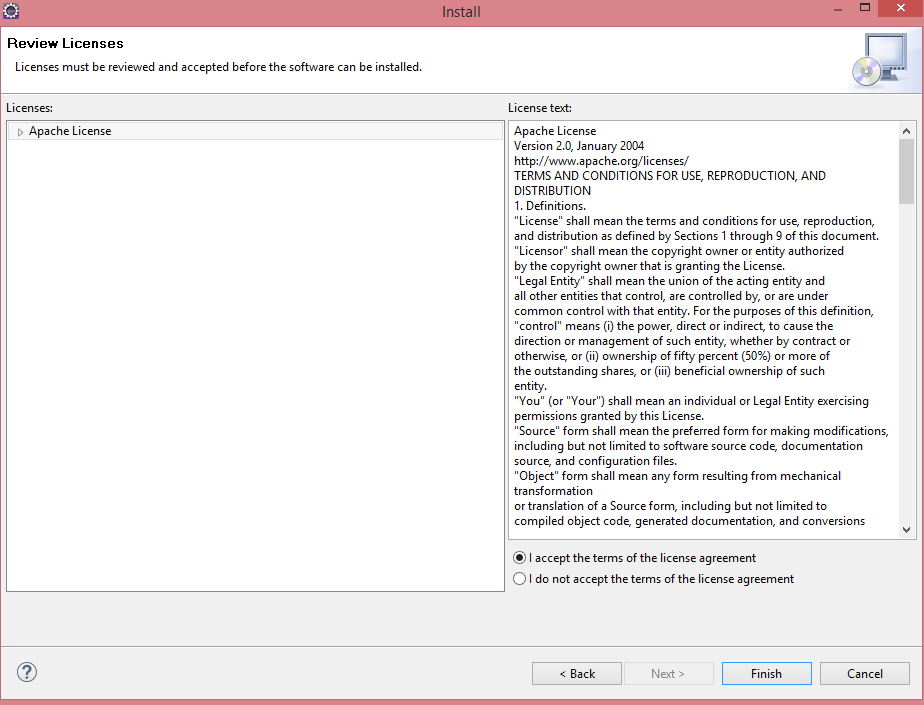Expand the Apache License tree node

[x=20, y=132]
